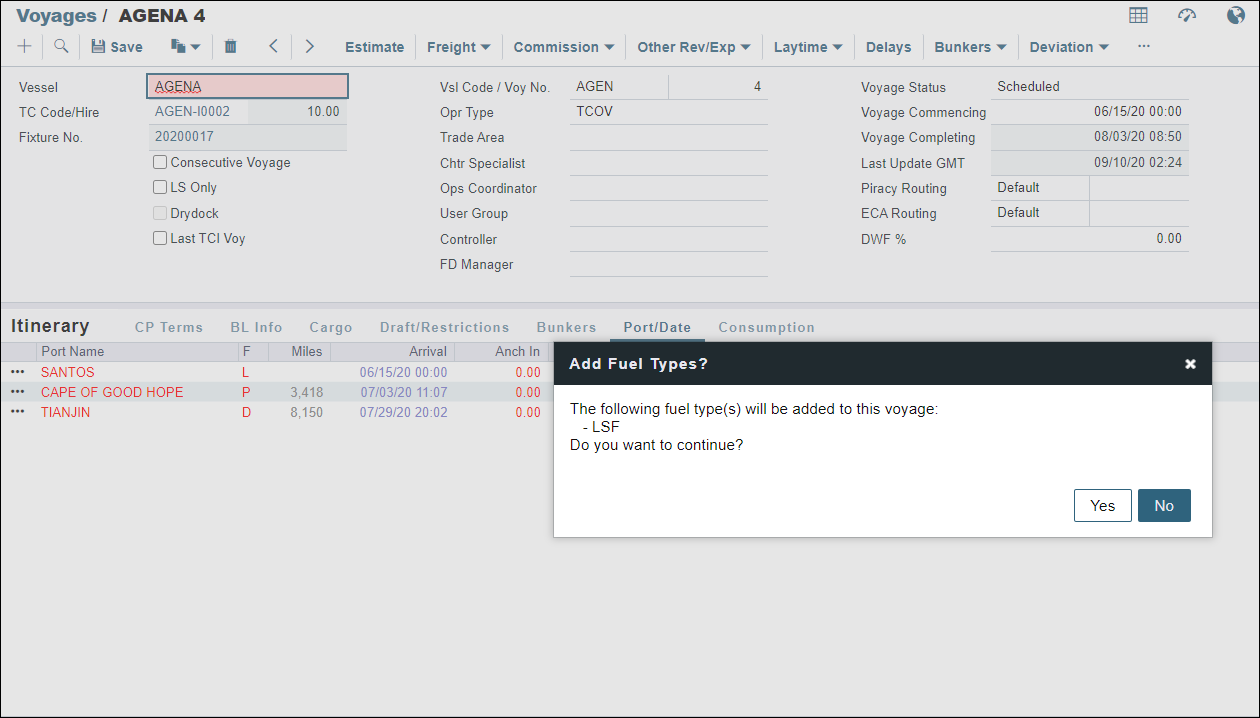Expand the Laytime dropdown
This screenshot has width=1260, height=718.
click(x=808, y=47)
